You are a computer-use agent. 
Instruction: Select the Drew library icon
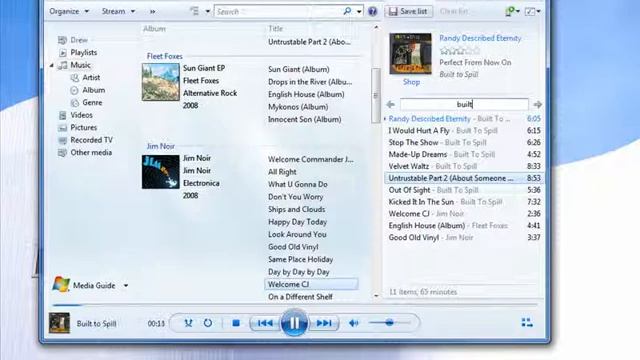pos(62,40)
